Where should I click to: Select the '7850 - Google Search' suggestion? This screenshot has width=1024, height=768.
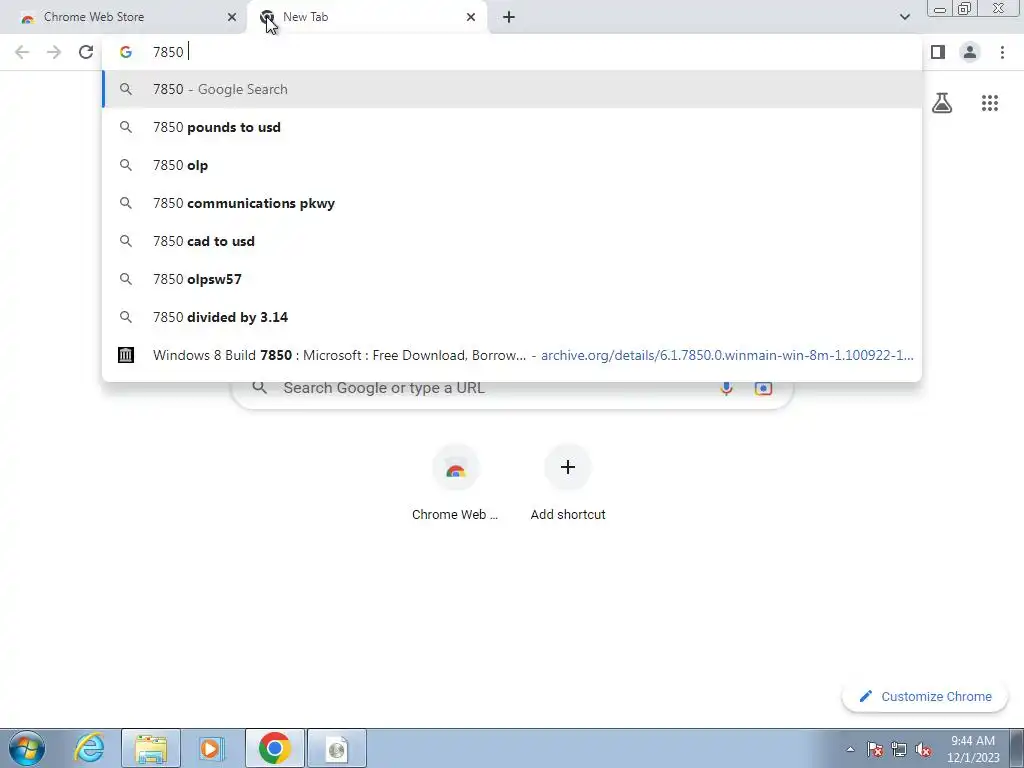click(x=512, y=89)
